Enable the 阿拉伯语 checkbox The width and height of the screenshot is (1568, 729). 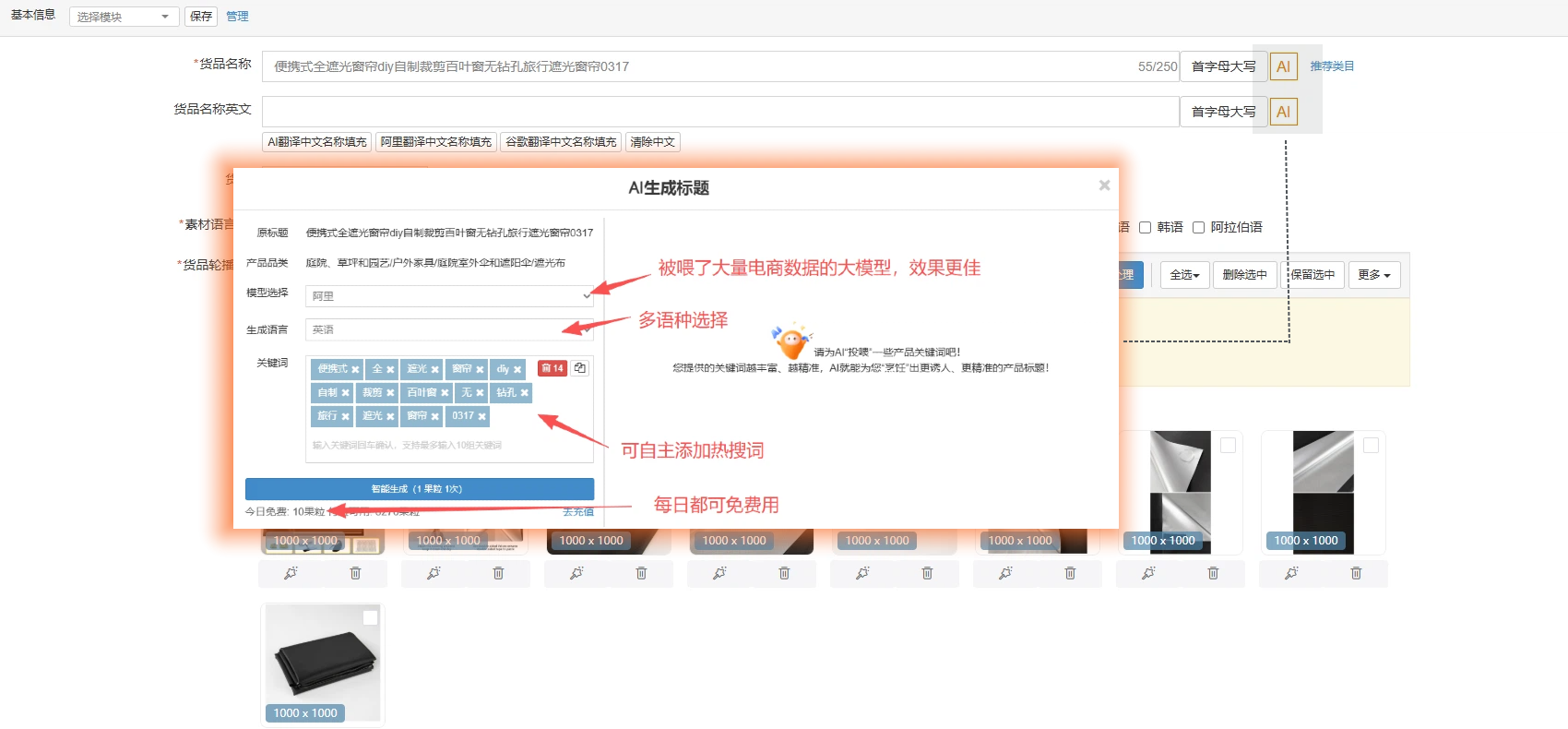pyautogui.click(x=1198, y=228)
